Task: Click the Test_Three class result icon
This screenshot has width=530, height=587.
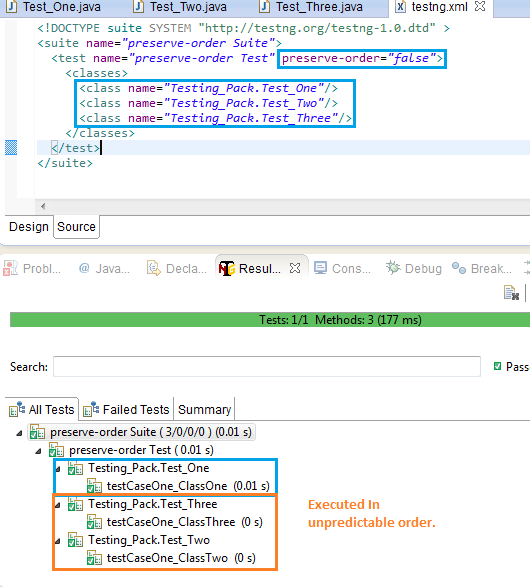Action: tap(75, 504)
